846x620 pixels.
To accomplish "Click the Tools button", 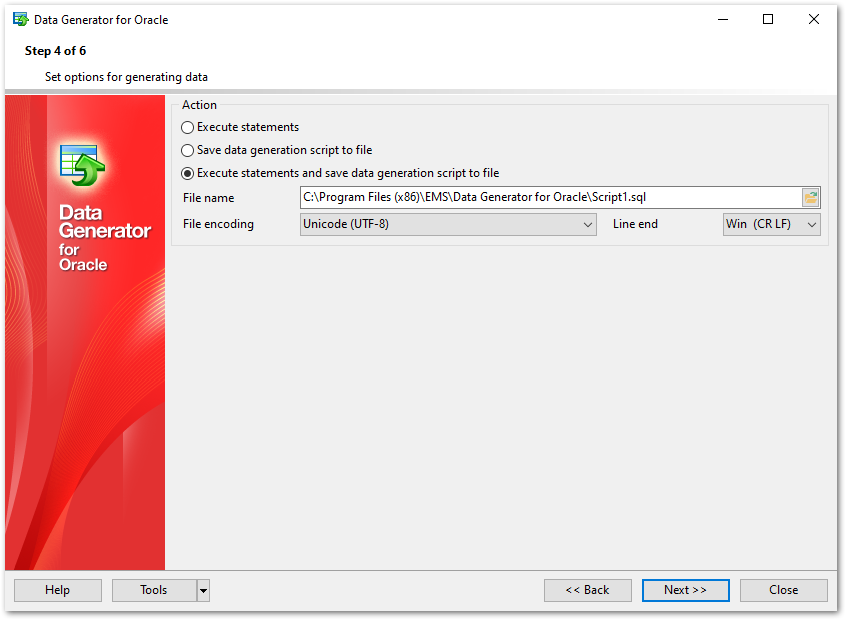I will (154, 591).
